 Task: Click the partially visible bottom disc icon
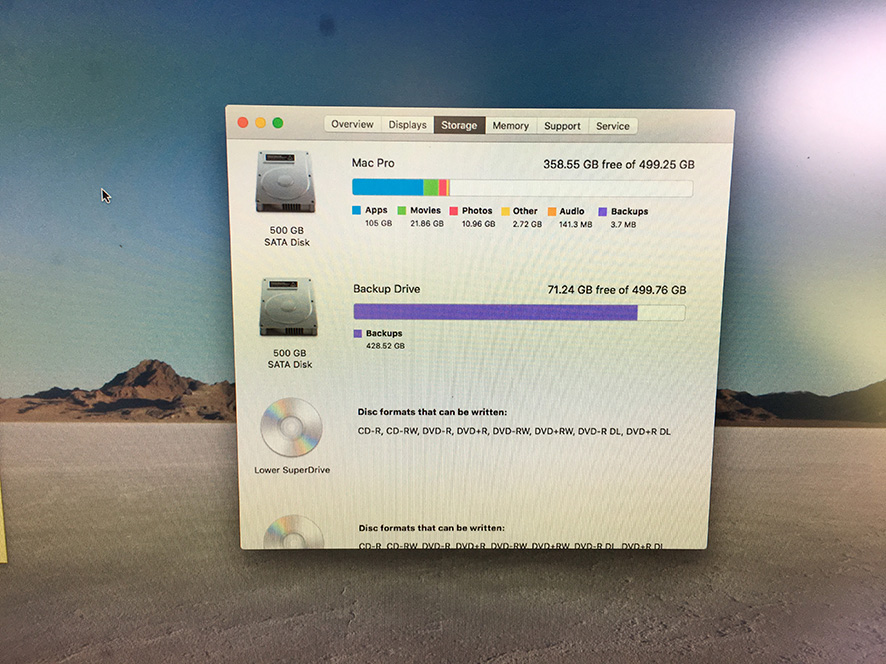pos(292,532)
